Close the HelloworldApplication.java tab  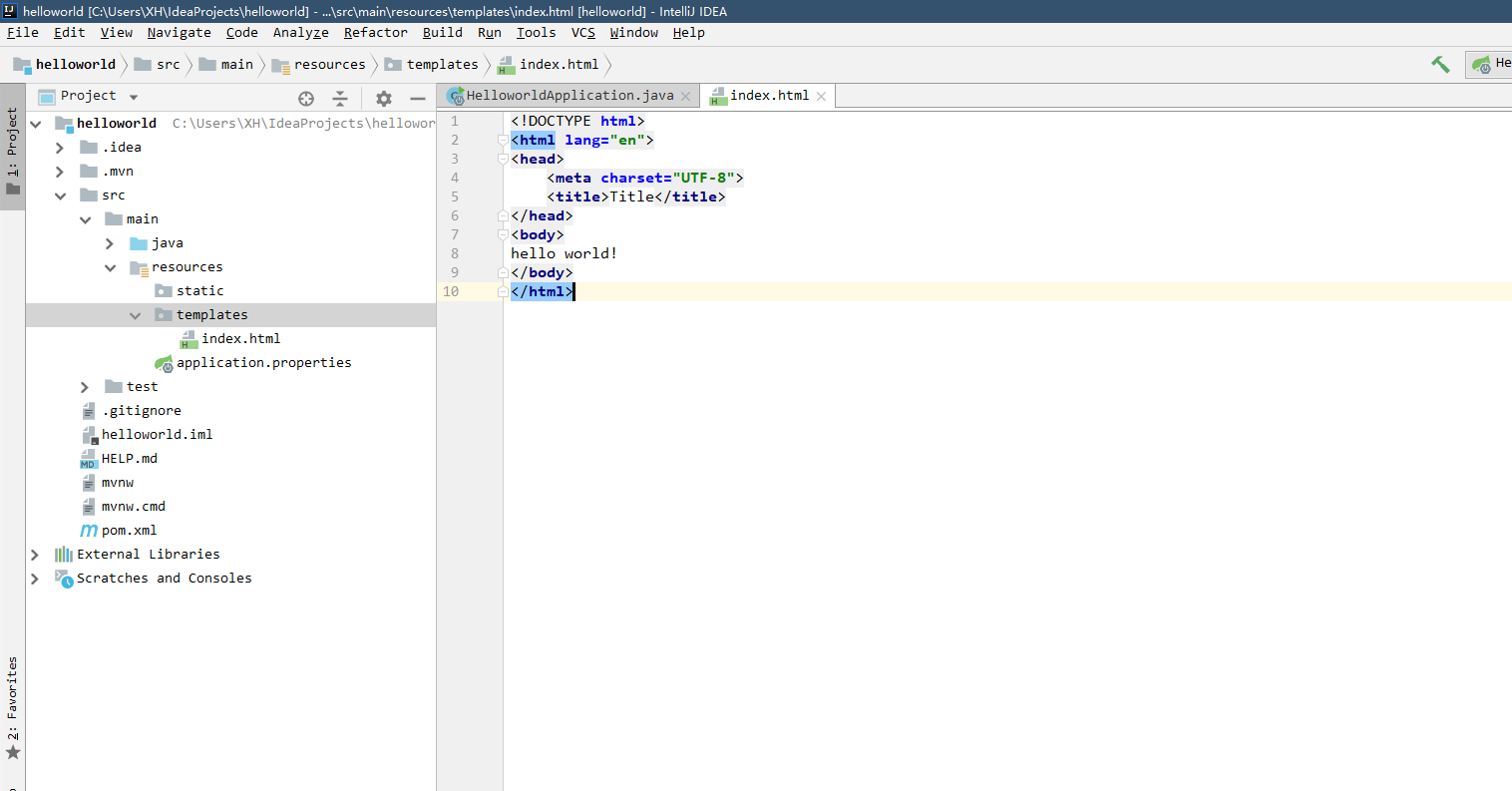pos(685,97)
